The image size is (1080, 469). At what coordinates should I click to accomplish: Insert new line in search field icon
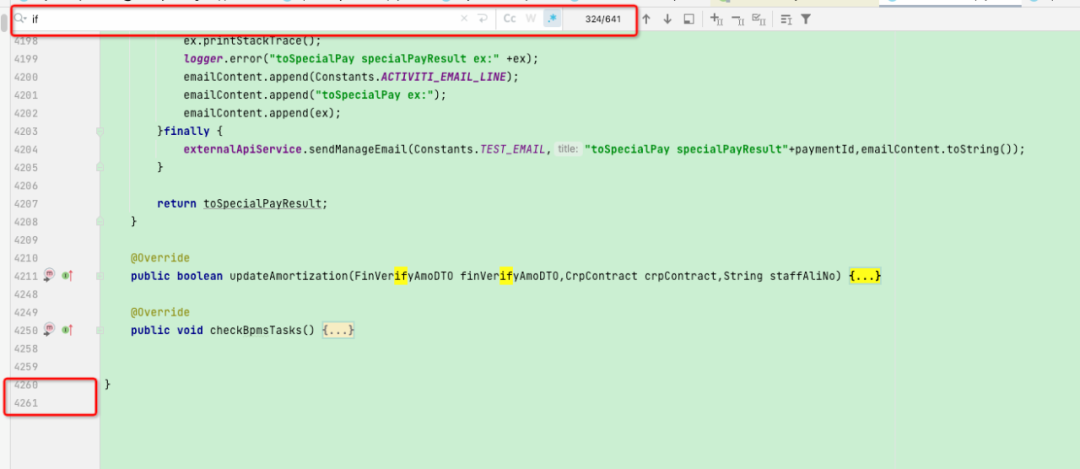(x=482, y=19)
